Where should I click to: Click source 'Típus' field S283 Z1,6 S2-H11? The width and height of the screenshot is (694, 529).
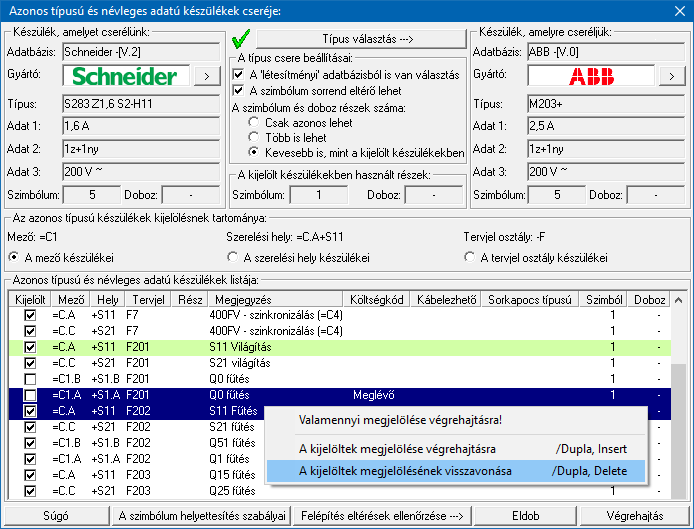pyautogui.click(x=141, y=104)
